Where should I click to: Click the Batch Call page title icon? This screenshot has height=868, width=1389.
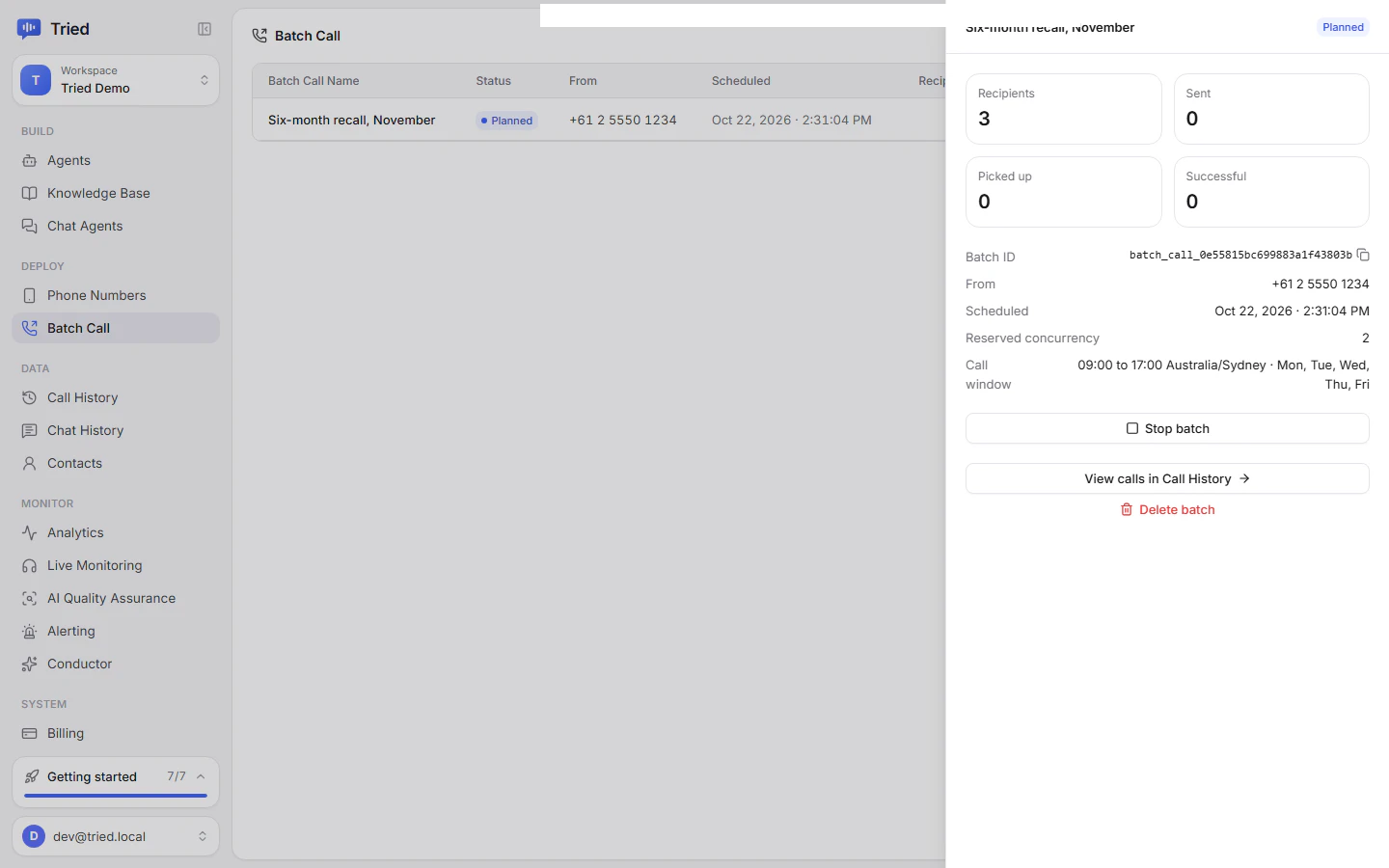pos(259,36)
